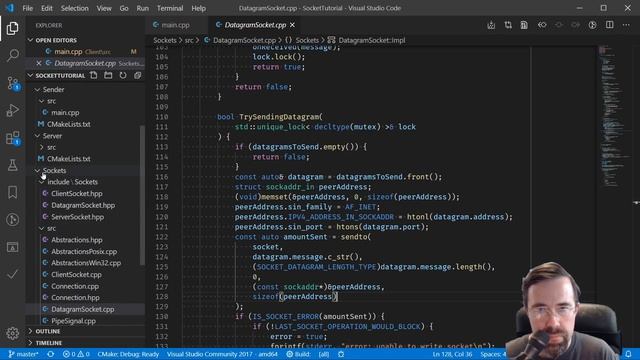Open main.cpp under Sender src

point(65,112)
